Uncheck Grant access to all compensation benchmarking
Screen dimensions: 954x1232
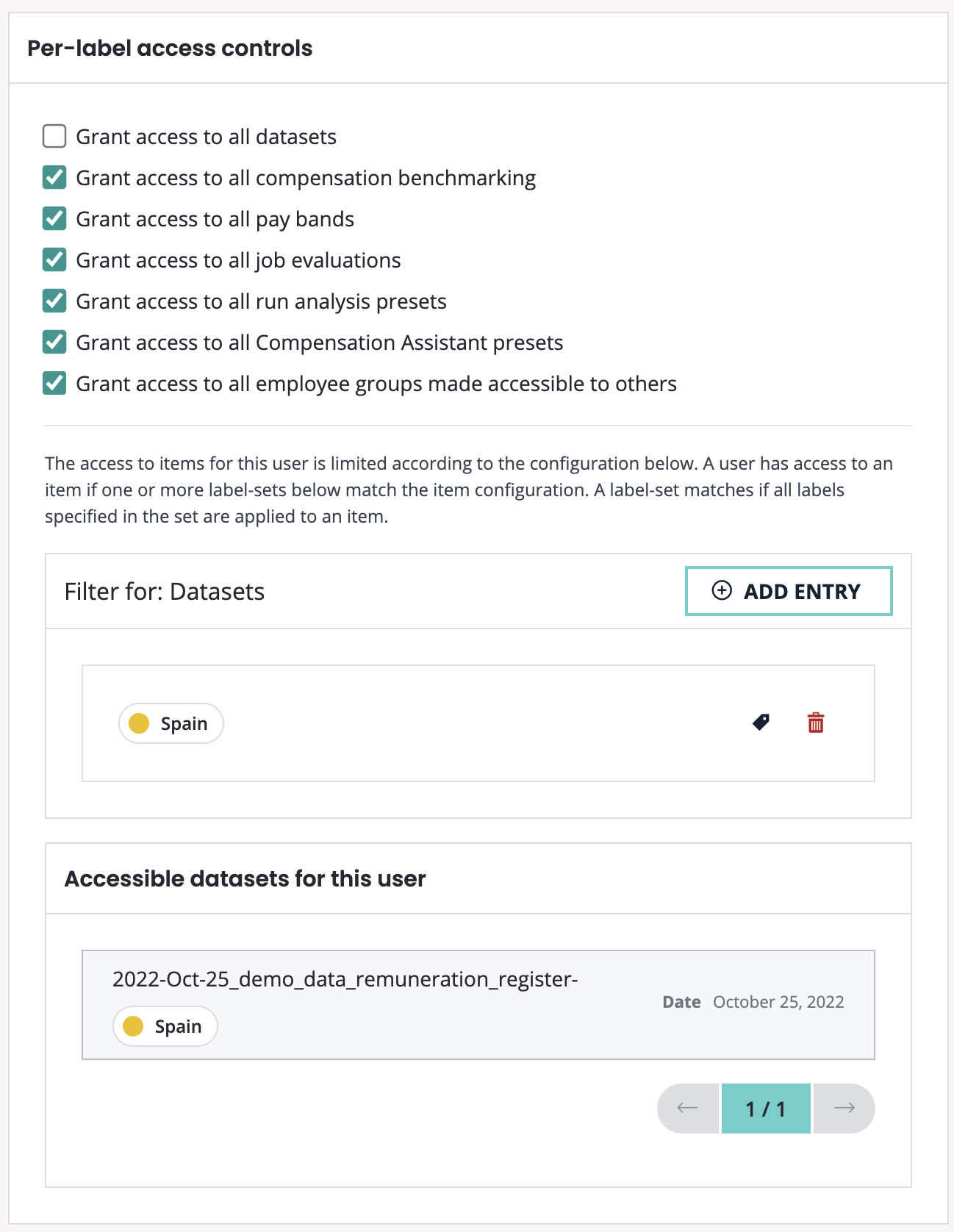(54, 178)
